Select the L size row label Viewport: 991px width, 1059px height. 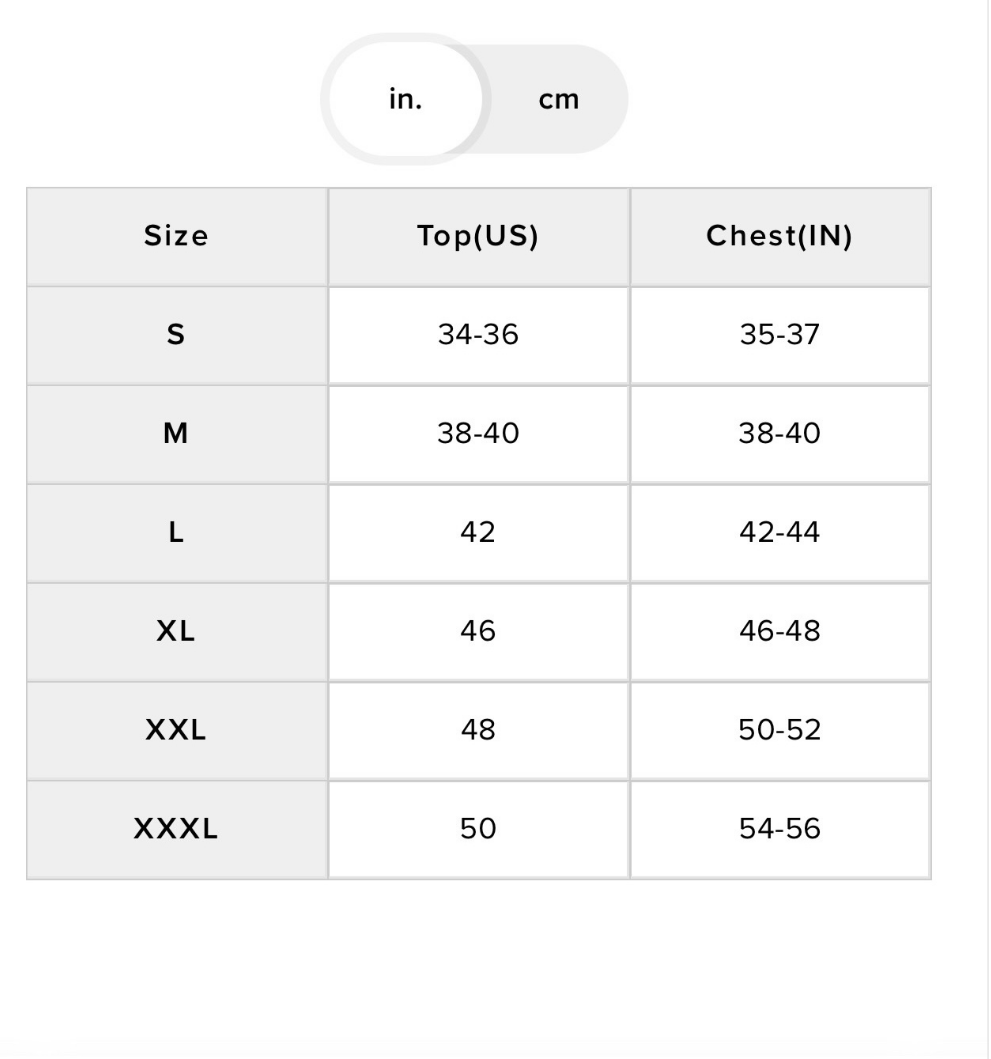point(177,533)
